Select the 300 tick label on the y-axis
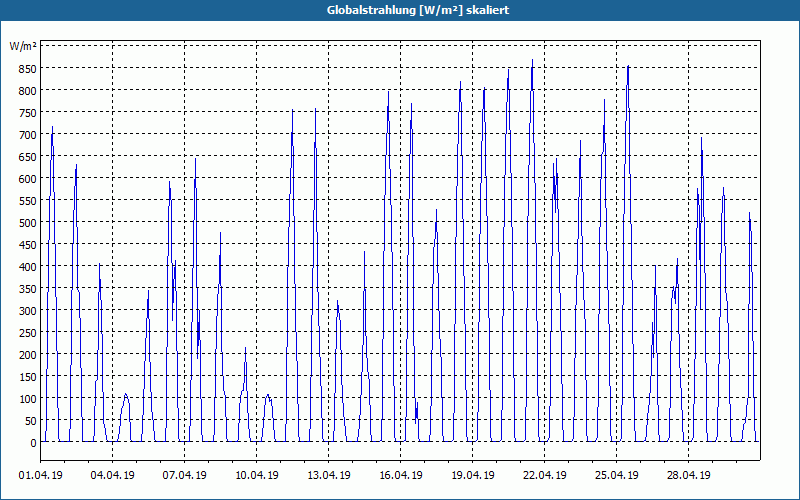Screen dimensions: 800x500 (x=28, y=311)
